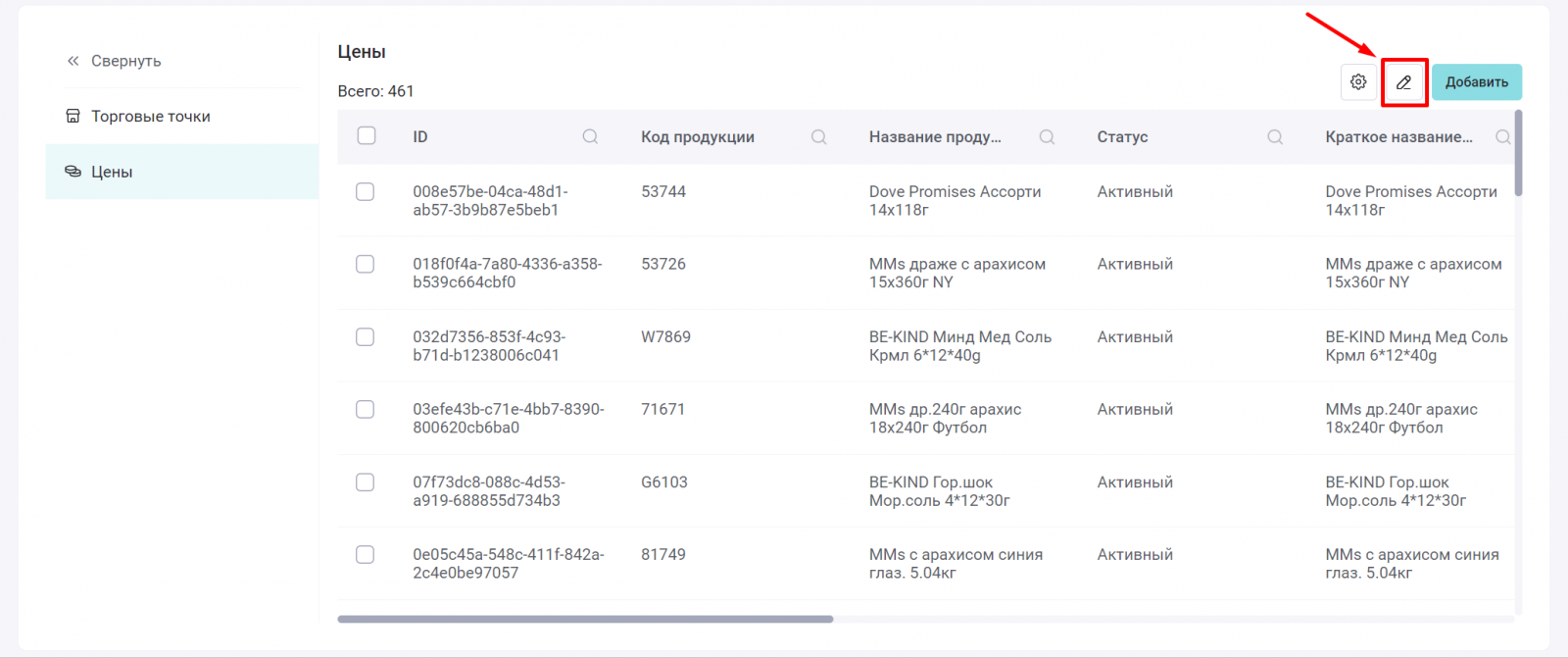
Task: Click the coins icon beside Цены
Action: (73, 172)
